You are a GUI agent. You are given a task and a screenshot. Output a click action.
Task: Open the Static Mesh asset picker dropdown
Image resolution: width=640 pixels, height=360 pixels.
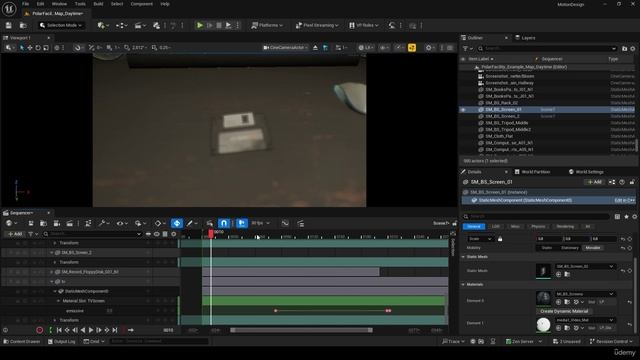pyautogui.click(x=585, y=267)
